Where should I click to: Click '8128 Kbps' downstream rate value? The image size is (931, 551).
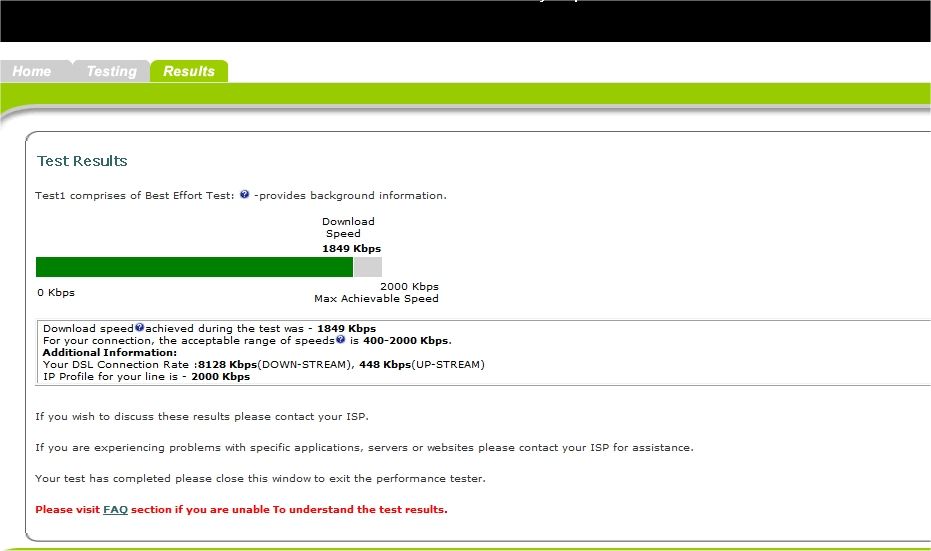[x=227, y=365]
